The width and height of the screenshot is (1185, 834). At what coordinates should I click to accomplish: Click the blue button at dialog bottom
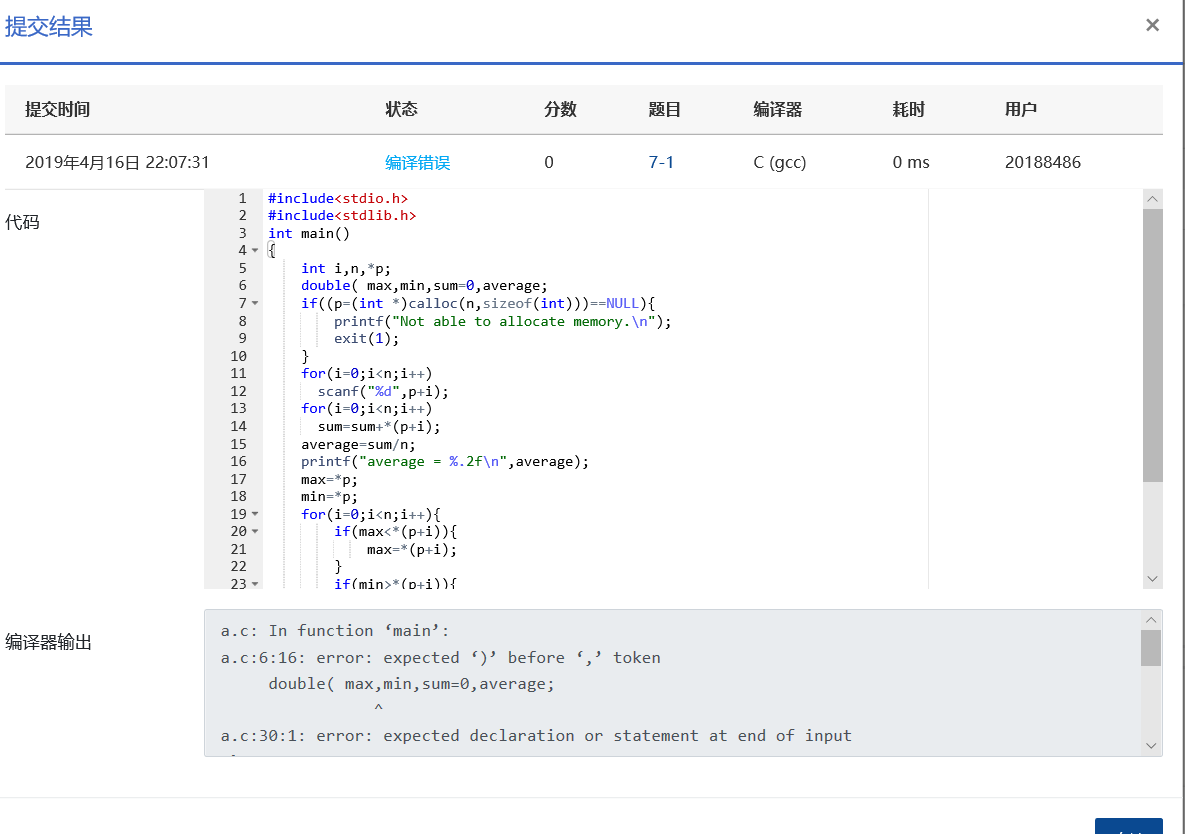(1128, 826)
